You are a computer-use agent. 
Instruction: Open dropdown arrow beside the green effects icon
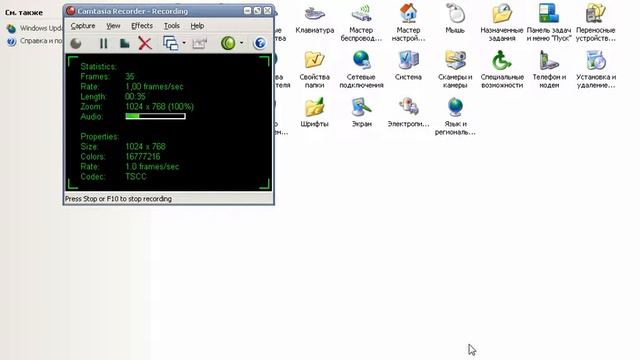tap(242, 43)
